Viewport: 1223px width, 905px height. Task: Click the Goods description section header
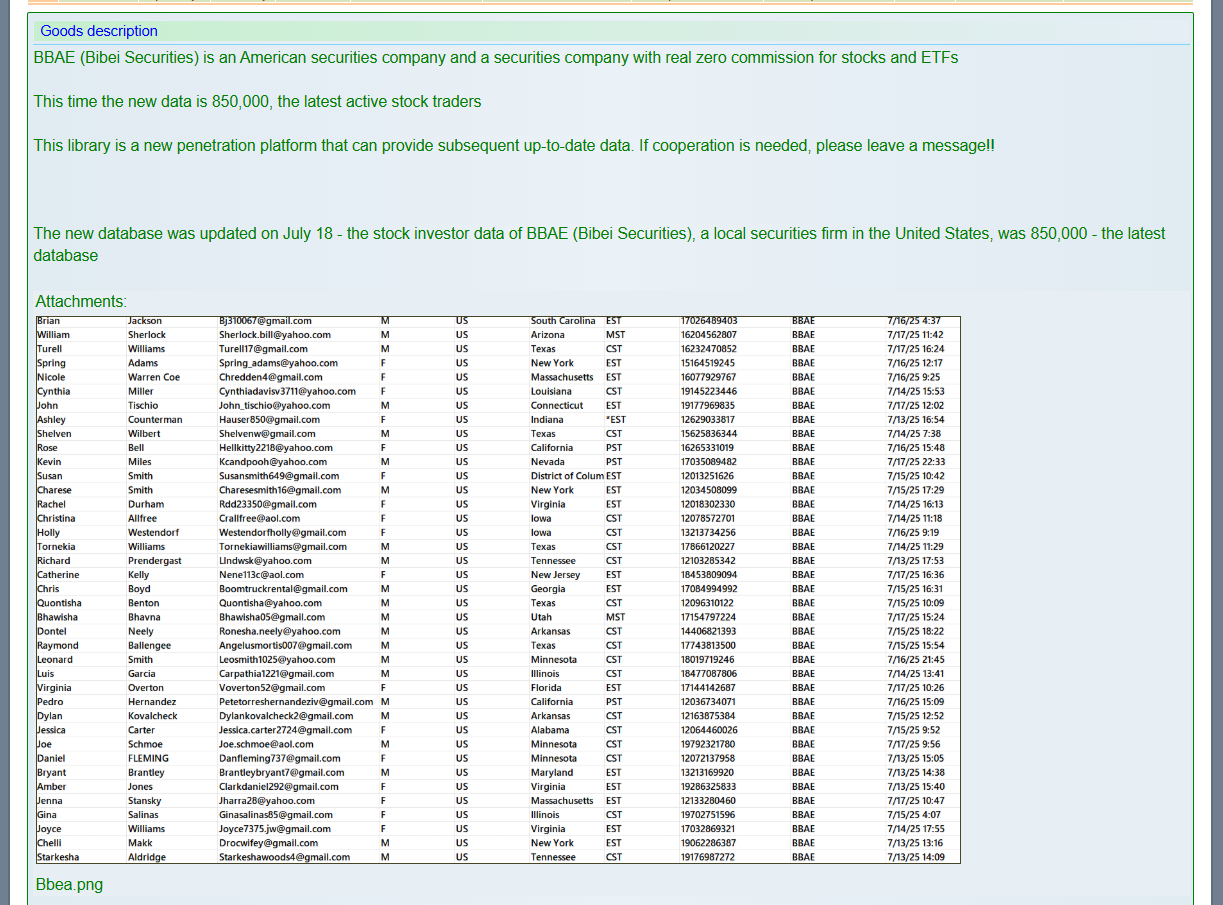[x=99, y=31]
